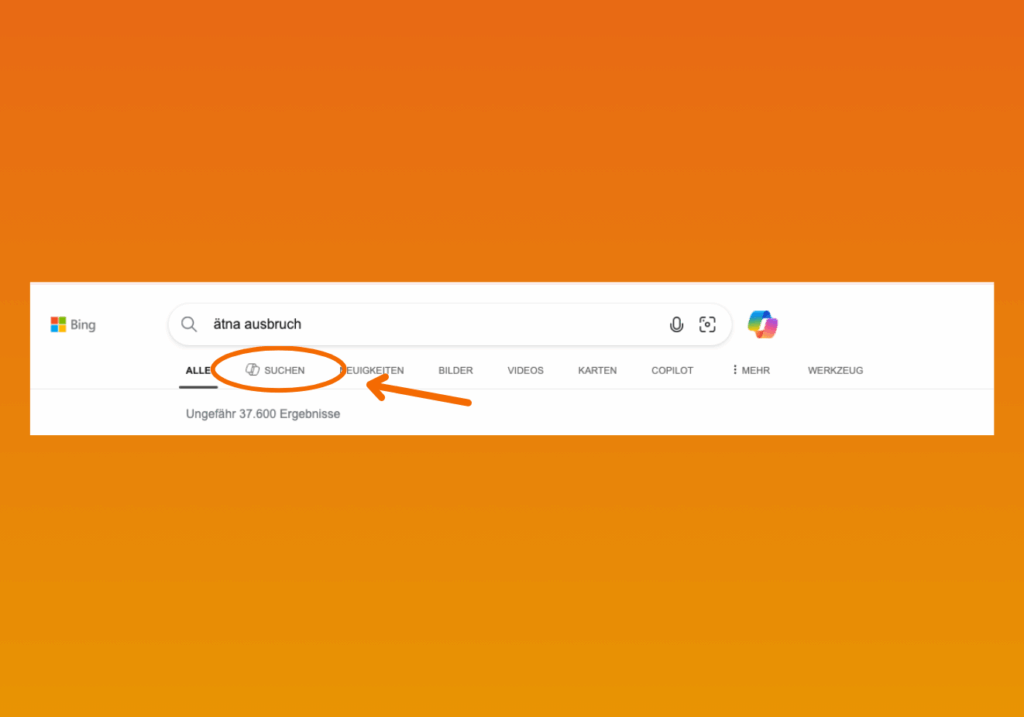The width and height of the screenshot is (1024, 717).
Task: Switch to the SUCHEN tab
Action: (x=284, y=370)
